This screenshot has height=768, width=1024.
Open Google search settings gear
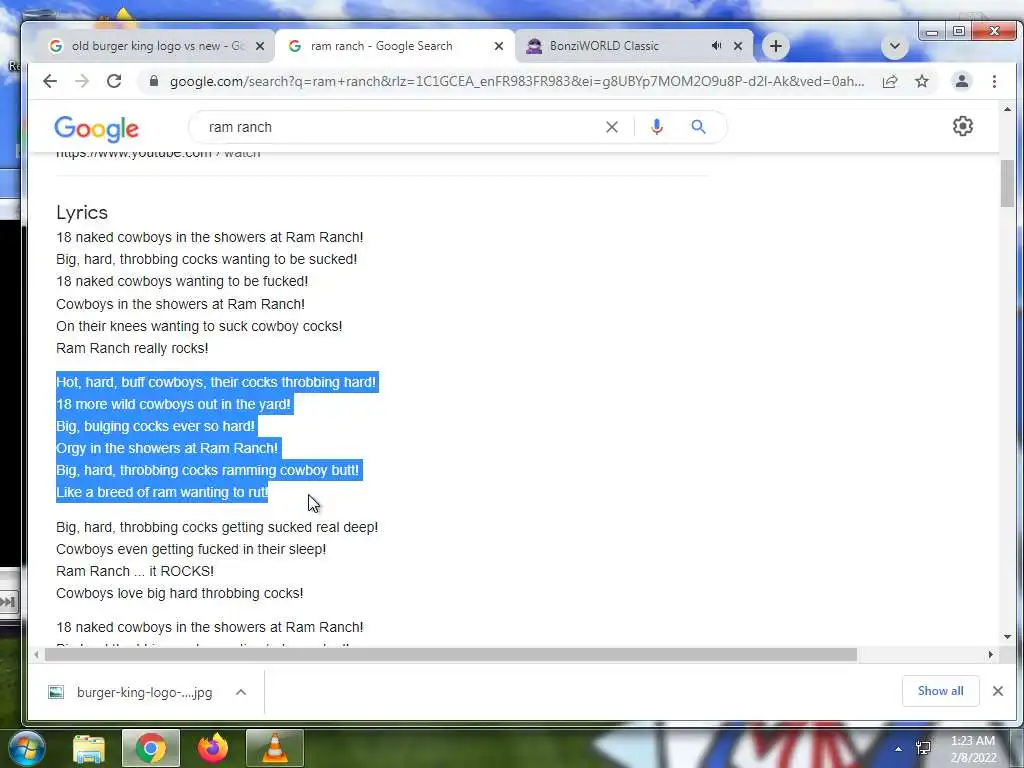[x=963, y=126]
